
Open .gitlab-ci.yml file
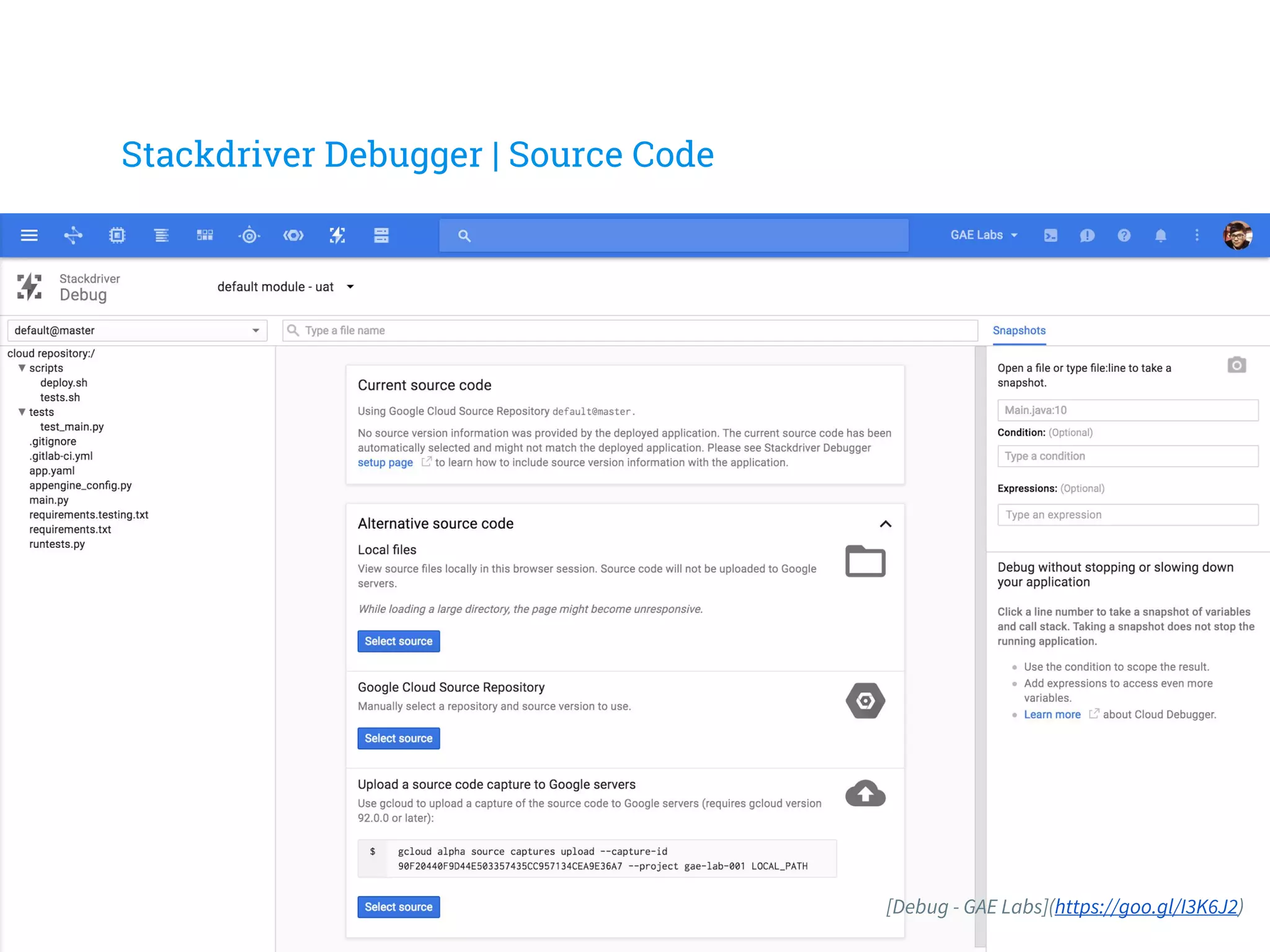[x=61, y=456]
